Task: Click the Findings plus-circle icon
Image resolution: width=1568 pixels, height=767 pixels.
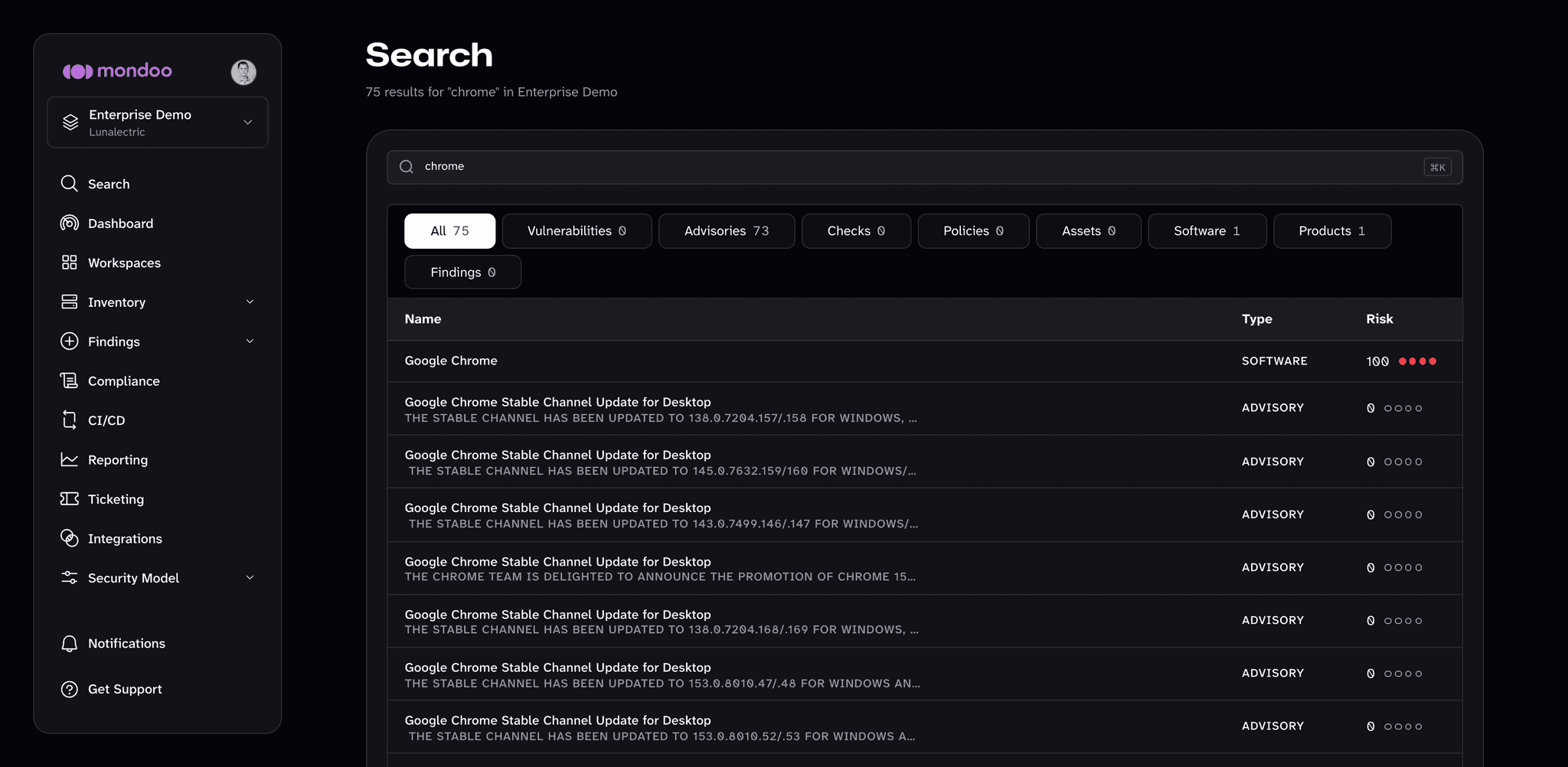Action: 69,341
